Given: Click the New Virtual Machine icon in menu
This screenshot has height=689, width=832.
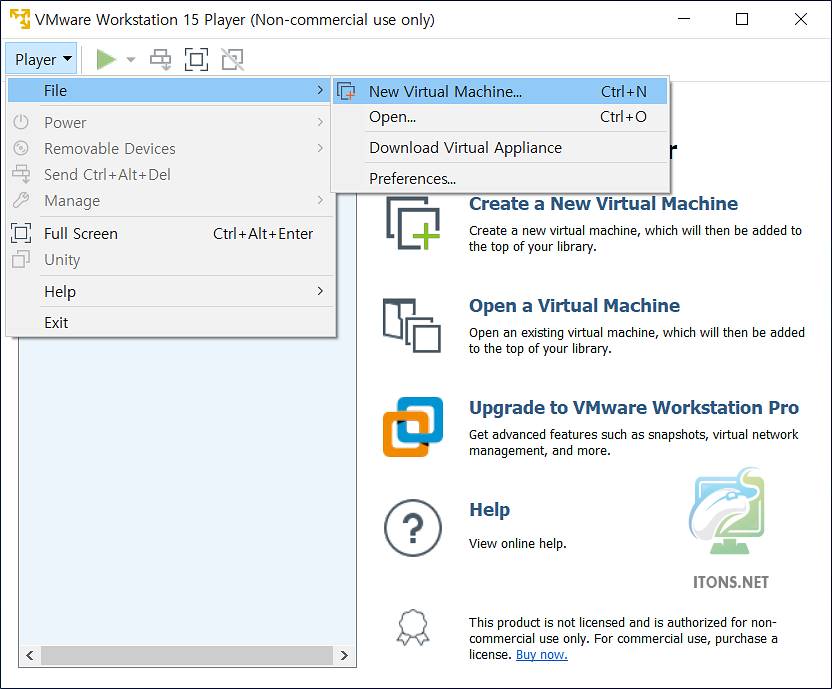Looking at the screenshot, I should tap(346, 91).
